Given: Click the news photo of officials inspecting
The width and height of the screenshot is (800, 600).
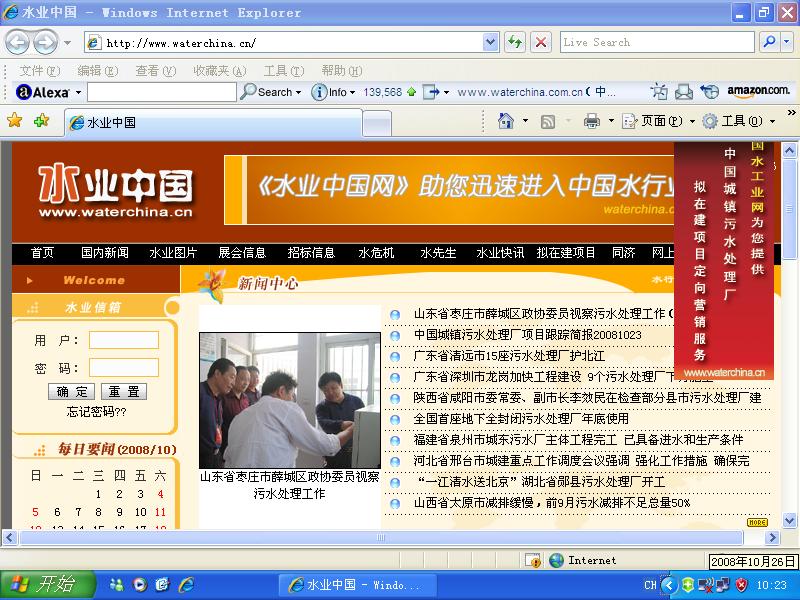Looking at the screenshot, I should click(x=290, y=401).
